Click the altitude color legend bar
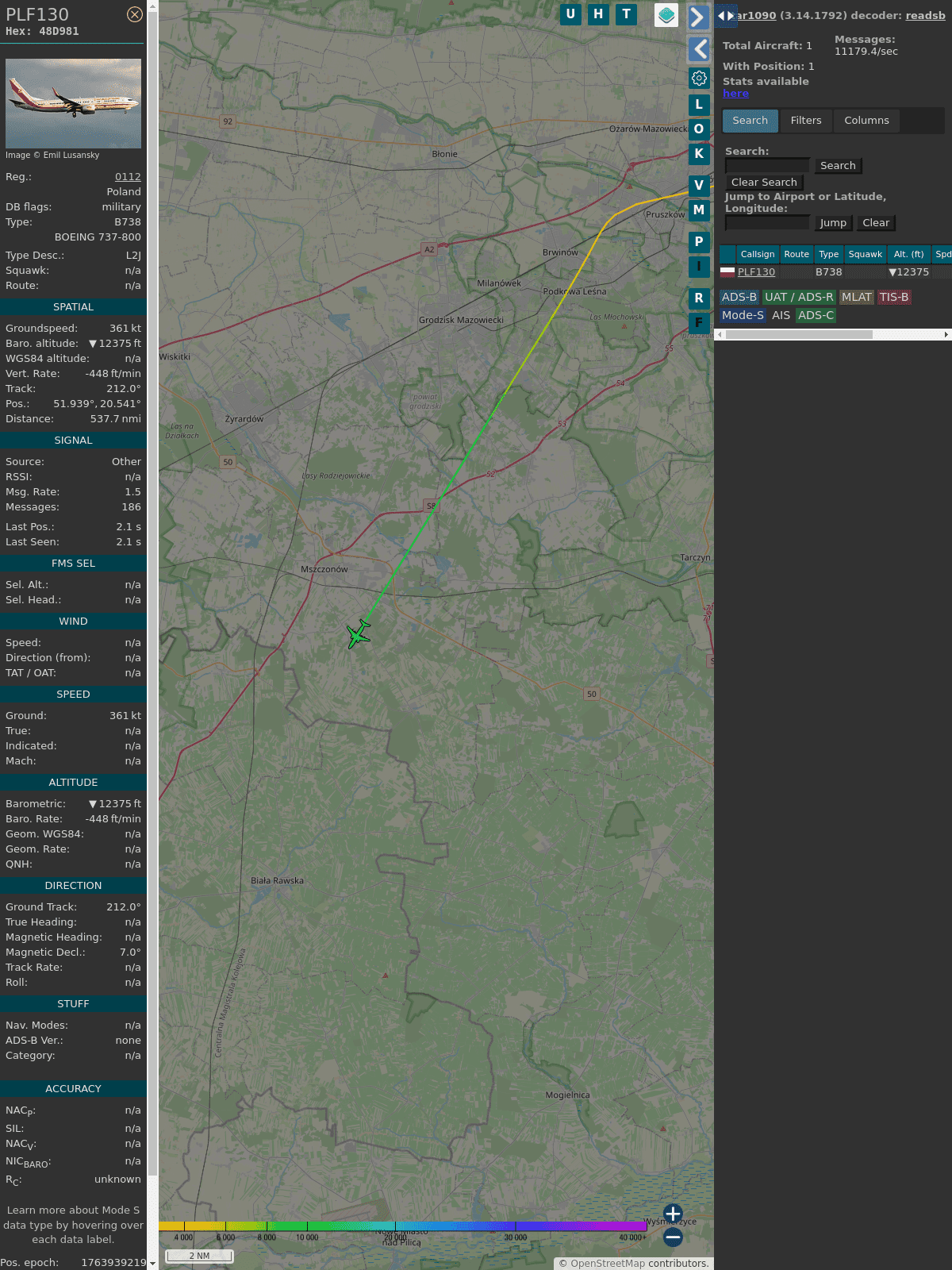 point(403,1226)
